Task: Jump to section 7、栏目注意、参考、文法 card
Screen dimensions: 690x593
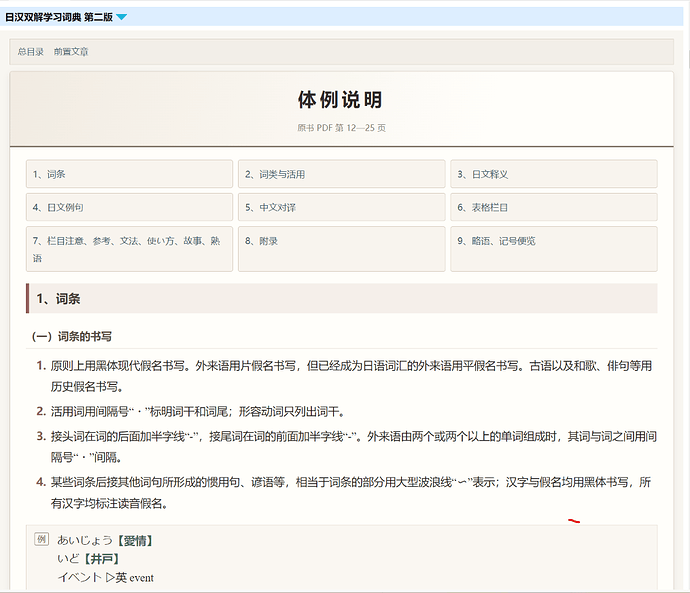Action: pos(129,249)
